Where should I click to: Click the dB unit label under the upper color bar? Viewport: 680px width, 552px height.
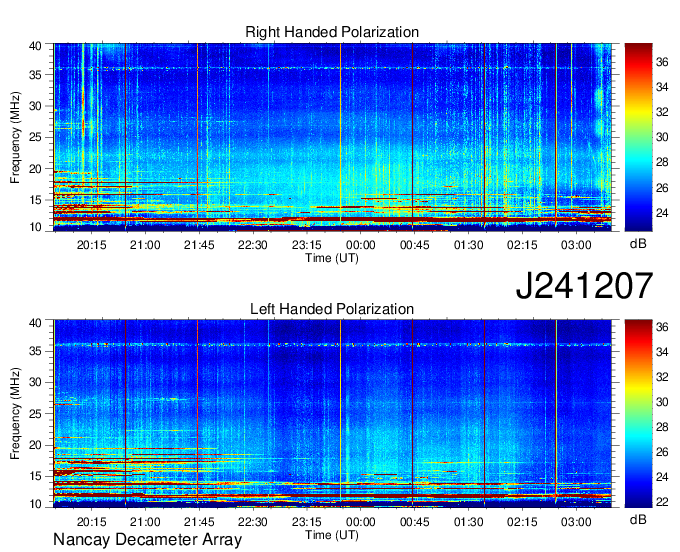point(638,244)
